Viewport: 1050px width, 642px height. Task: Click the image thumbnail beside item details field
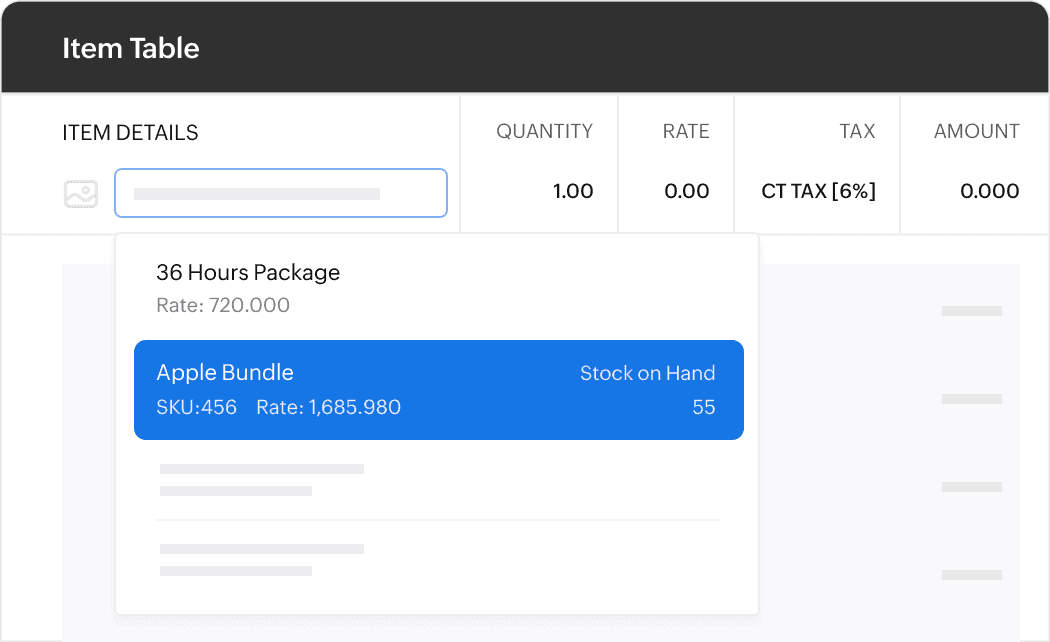(81, 193)
